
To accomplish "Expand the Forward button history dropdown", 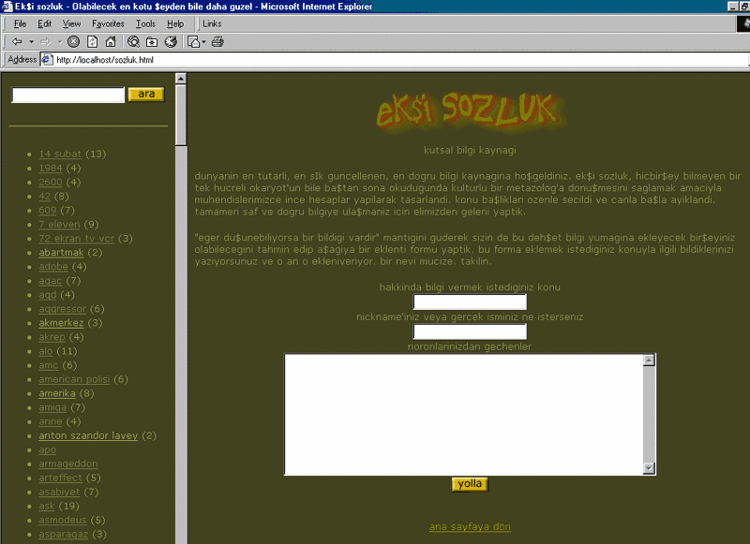I will pos(59,42).
